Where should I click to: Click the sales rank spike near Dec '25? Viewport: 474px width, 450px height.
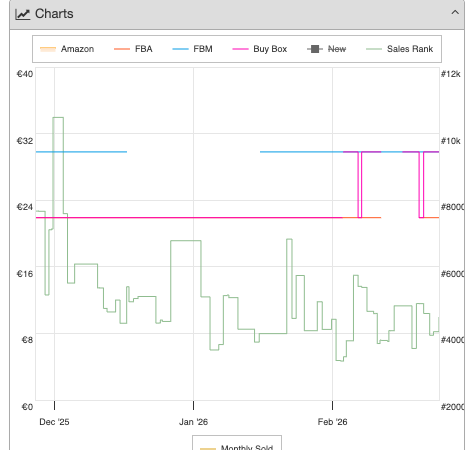pos(58,118)
